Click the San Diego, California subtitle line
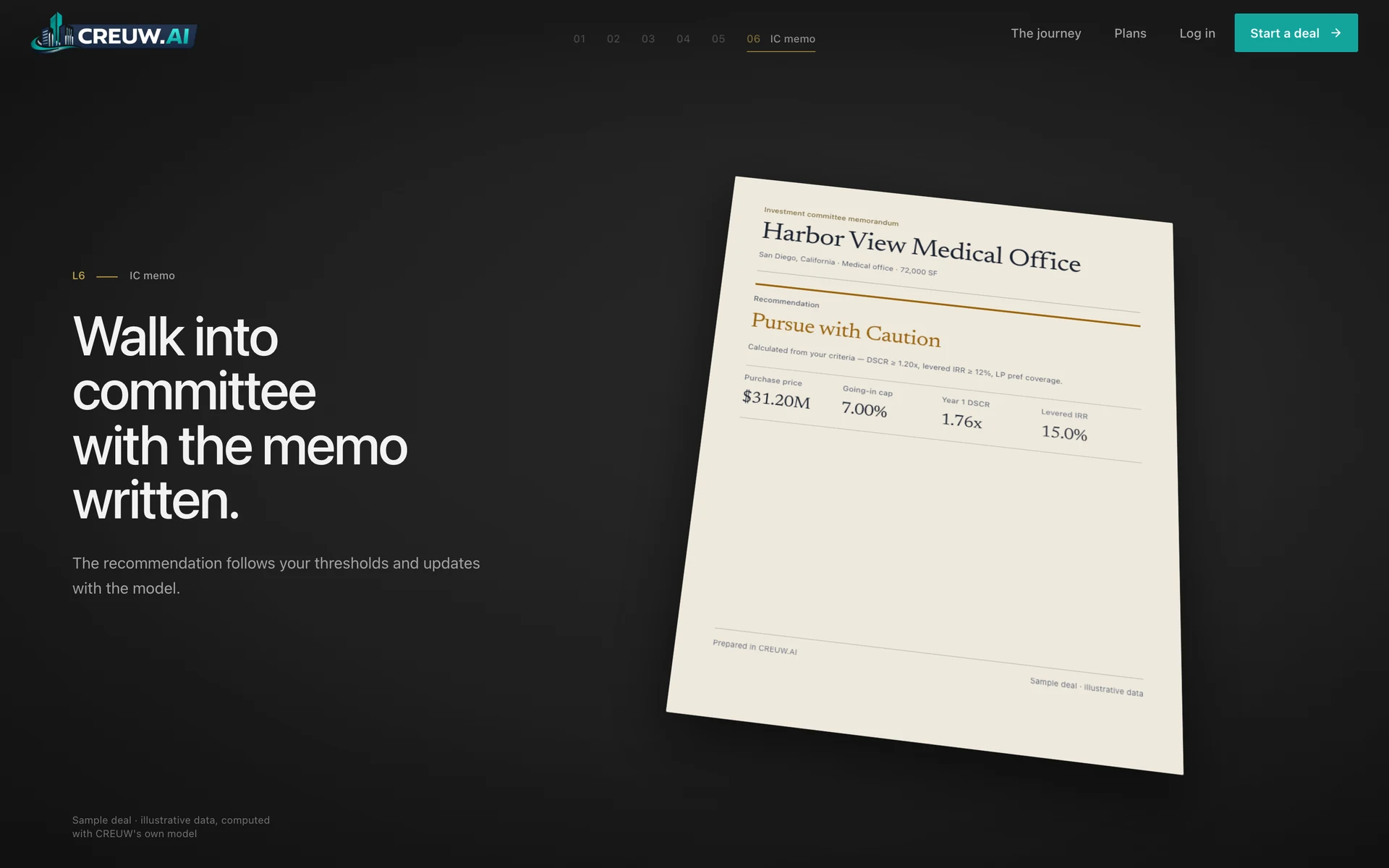Image resolution: width=1389 pixels, height=868 pixels. pos(848,263)
